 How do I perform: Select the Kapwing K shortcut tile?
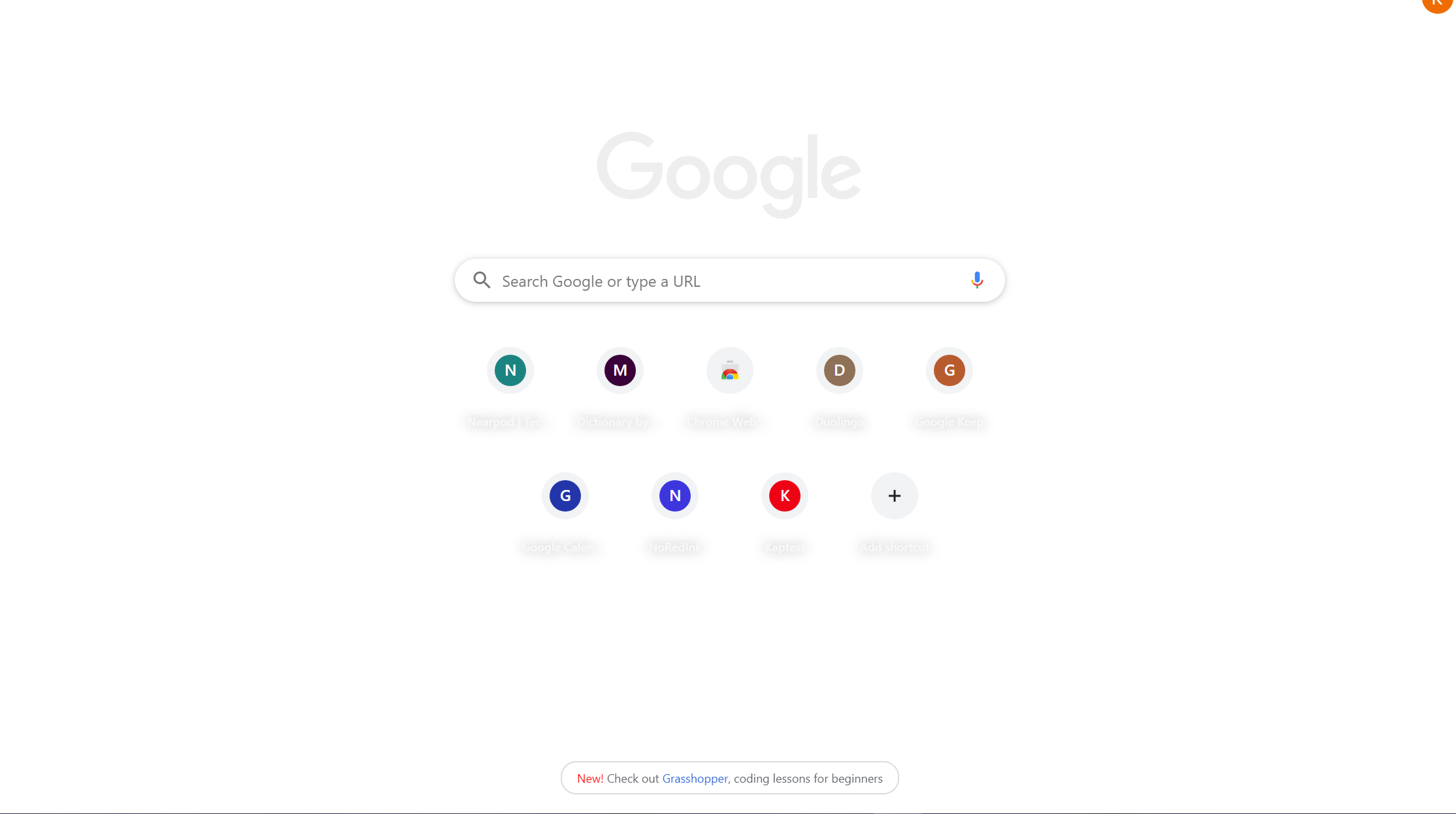click(784, 495)
